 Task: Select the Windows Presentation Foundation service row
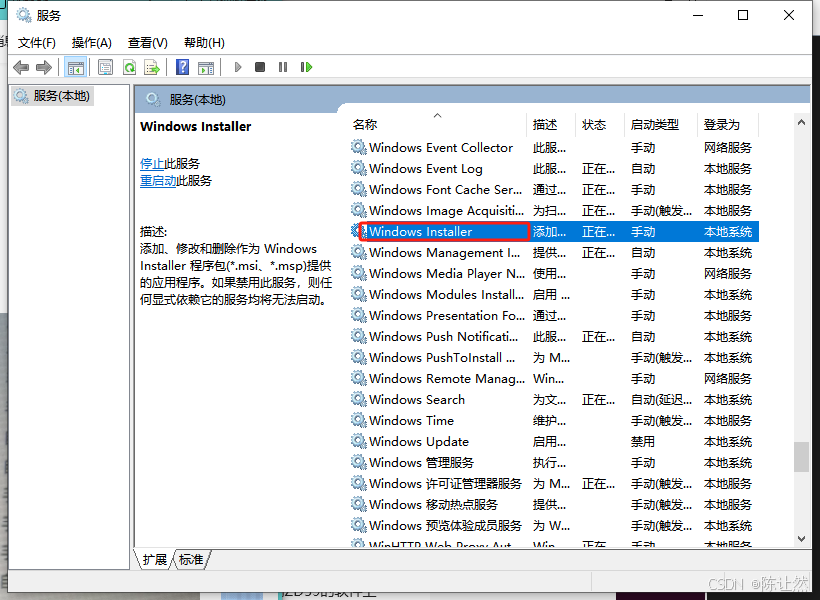[554, 315]
